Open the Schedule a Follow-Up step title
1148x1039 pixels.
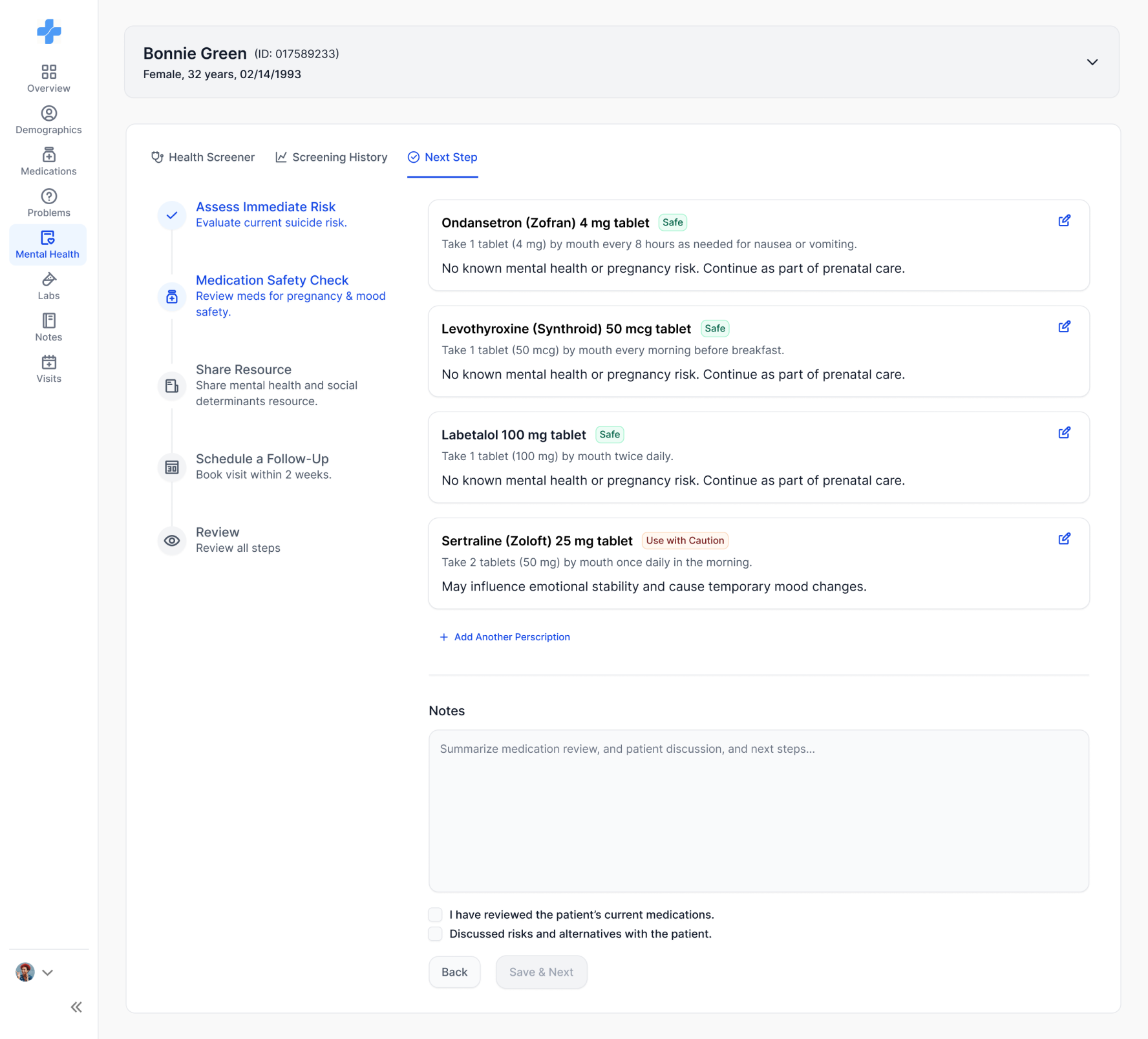[x=262, y=459]
